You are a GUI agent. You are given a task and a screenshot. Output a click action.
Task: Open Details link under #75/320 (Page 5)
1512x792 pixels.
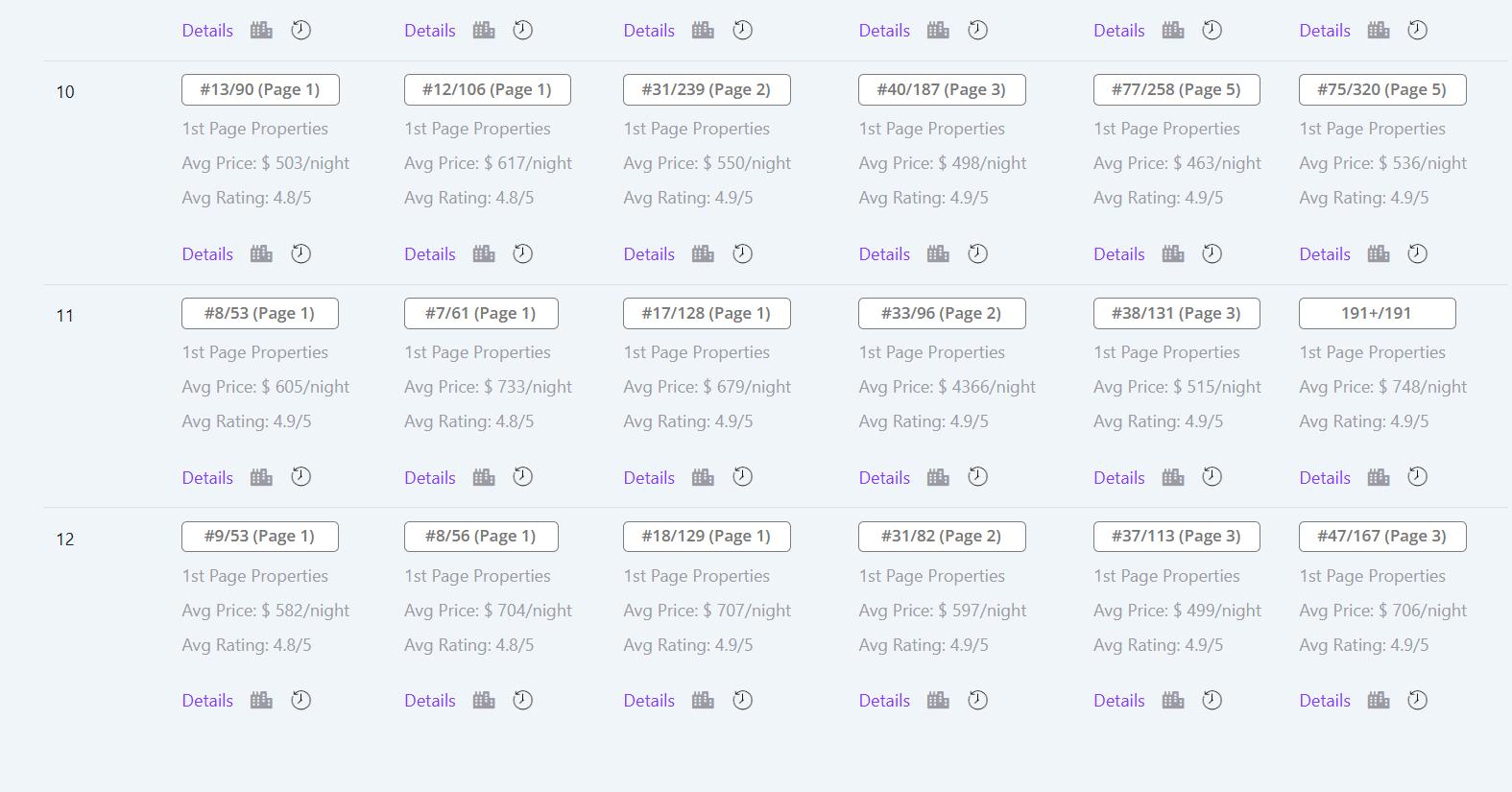(1325, 253)
